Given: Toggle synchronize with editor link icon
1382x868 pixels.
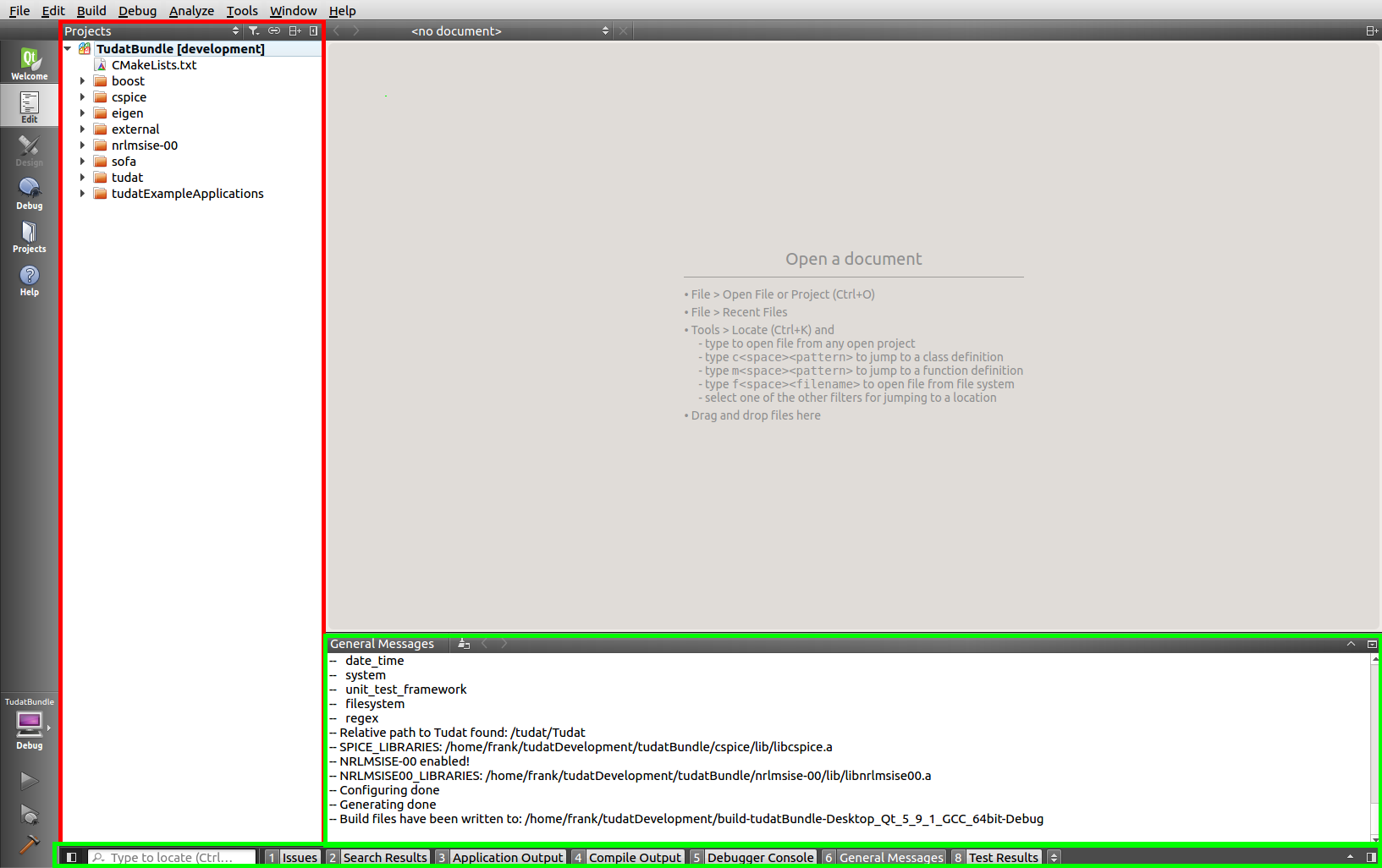Looking at the screenshot, I should [274, 31].
